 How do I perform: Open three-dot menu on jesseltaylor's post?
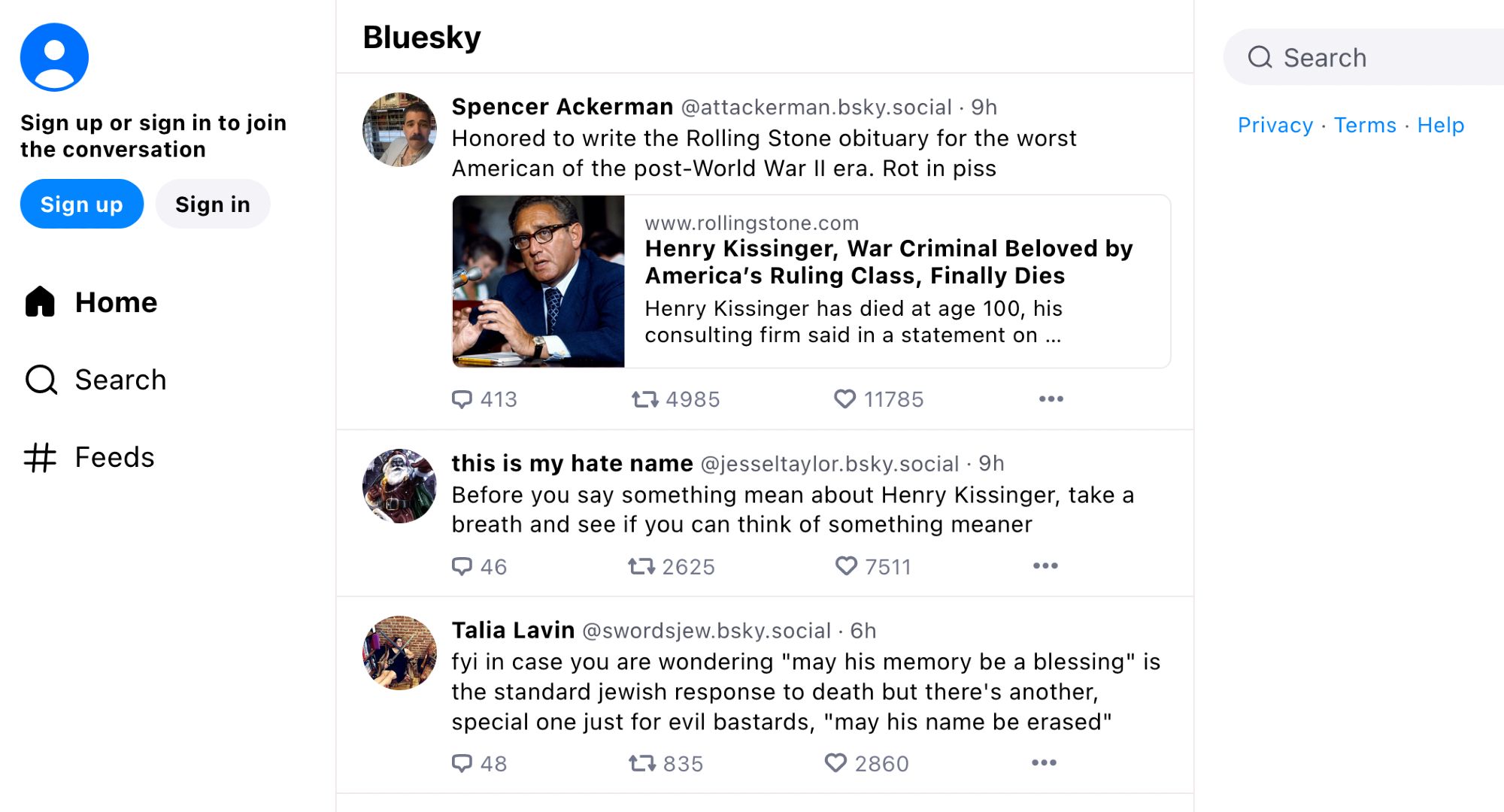(1045, 566)
